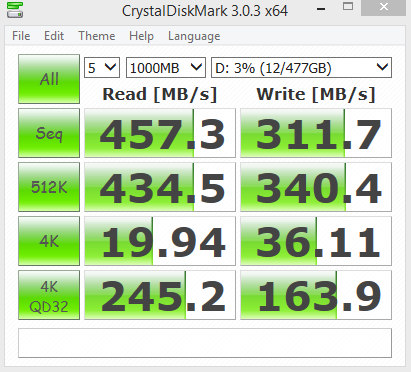Select the 4K read result 19.94
The height and width of the screenshot is (372, 411).
[160, 241]
